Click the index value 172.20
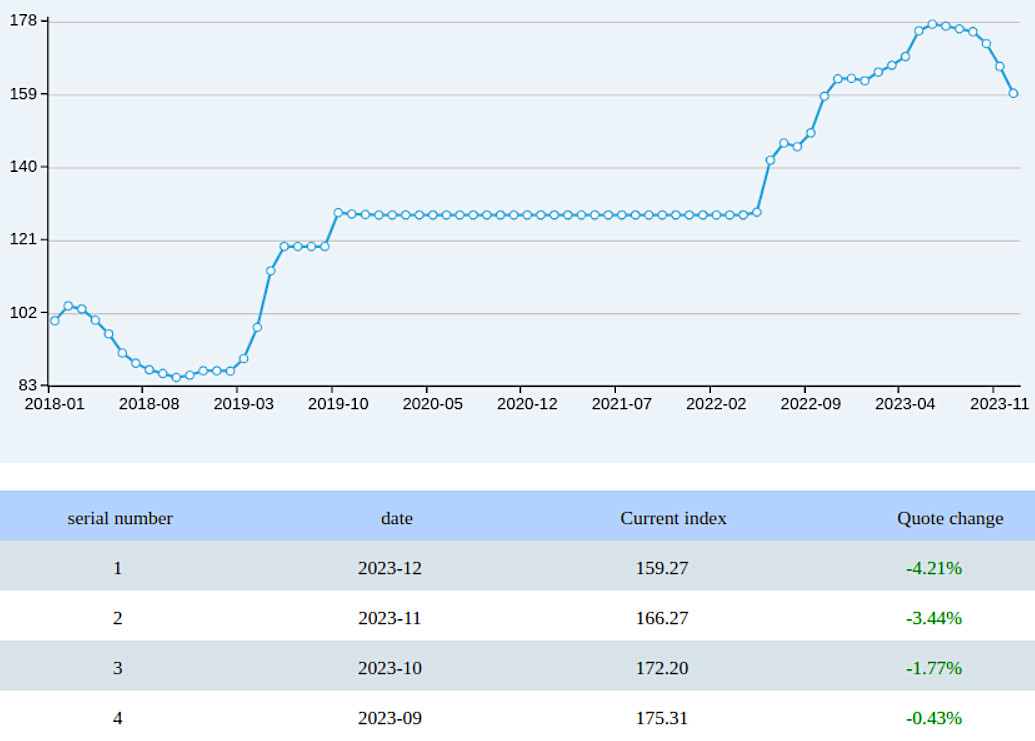 (x=661, y=668)
